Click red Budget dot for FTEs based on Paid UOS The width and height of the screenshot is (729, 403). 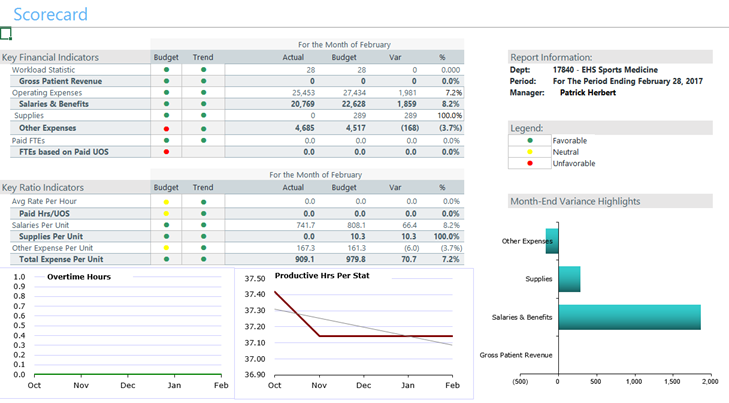[x=166, y=152]
